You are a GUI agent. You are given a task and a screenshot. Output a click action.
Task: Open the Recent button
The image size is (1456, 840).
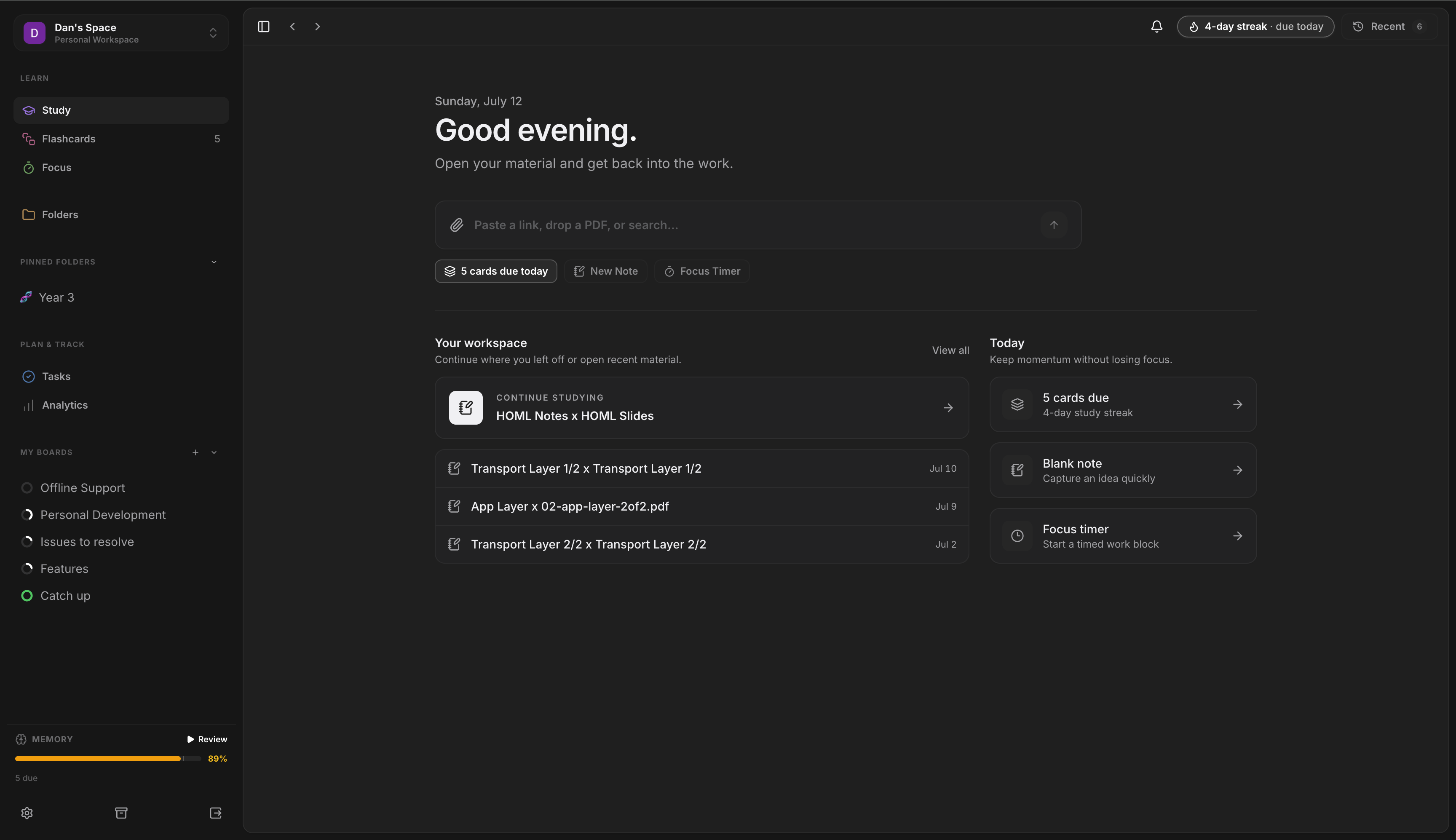(1389, 27)
